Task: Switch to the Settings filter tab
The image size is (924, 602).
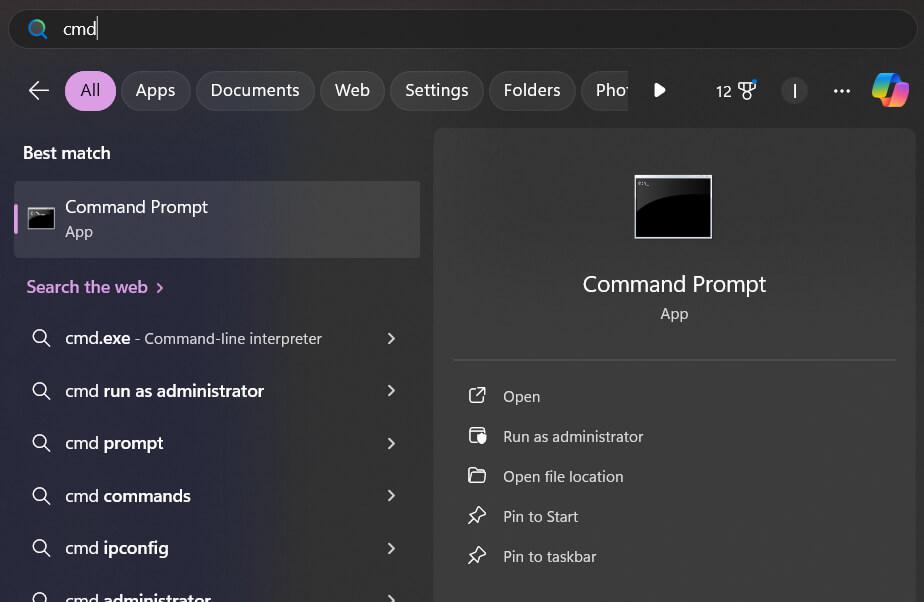Action: 437,91
